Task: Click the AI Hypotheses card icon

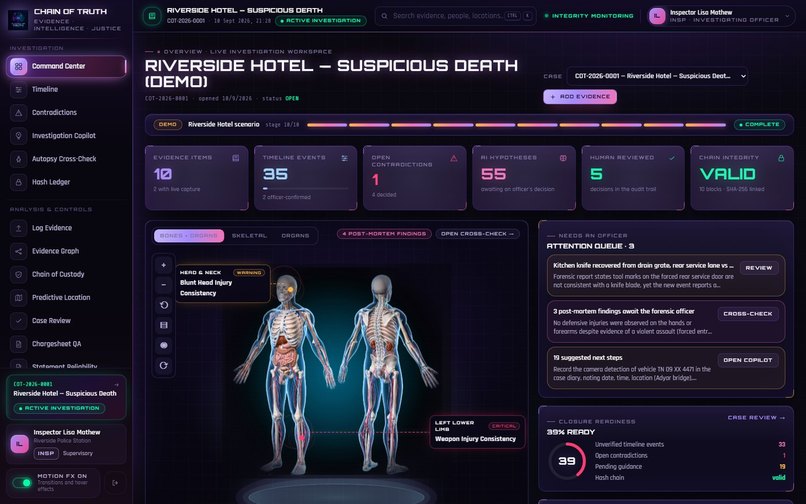Action: point(563,158)
